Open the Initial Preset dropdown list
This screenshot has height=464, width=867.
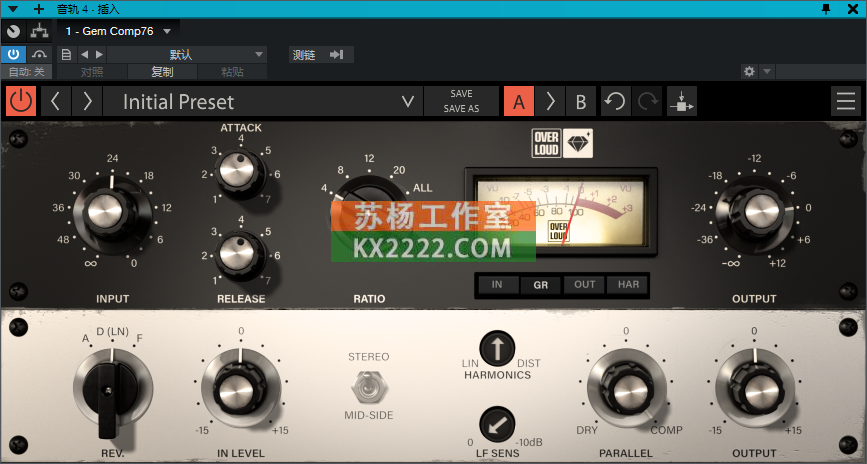click(263, 101)
